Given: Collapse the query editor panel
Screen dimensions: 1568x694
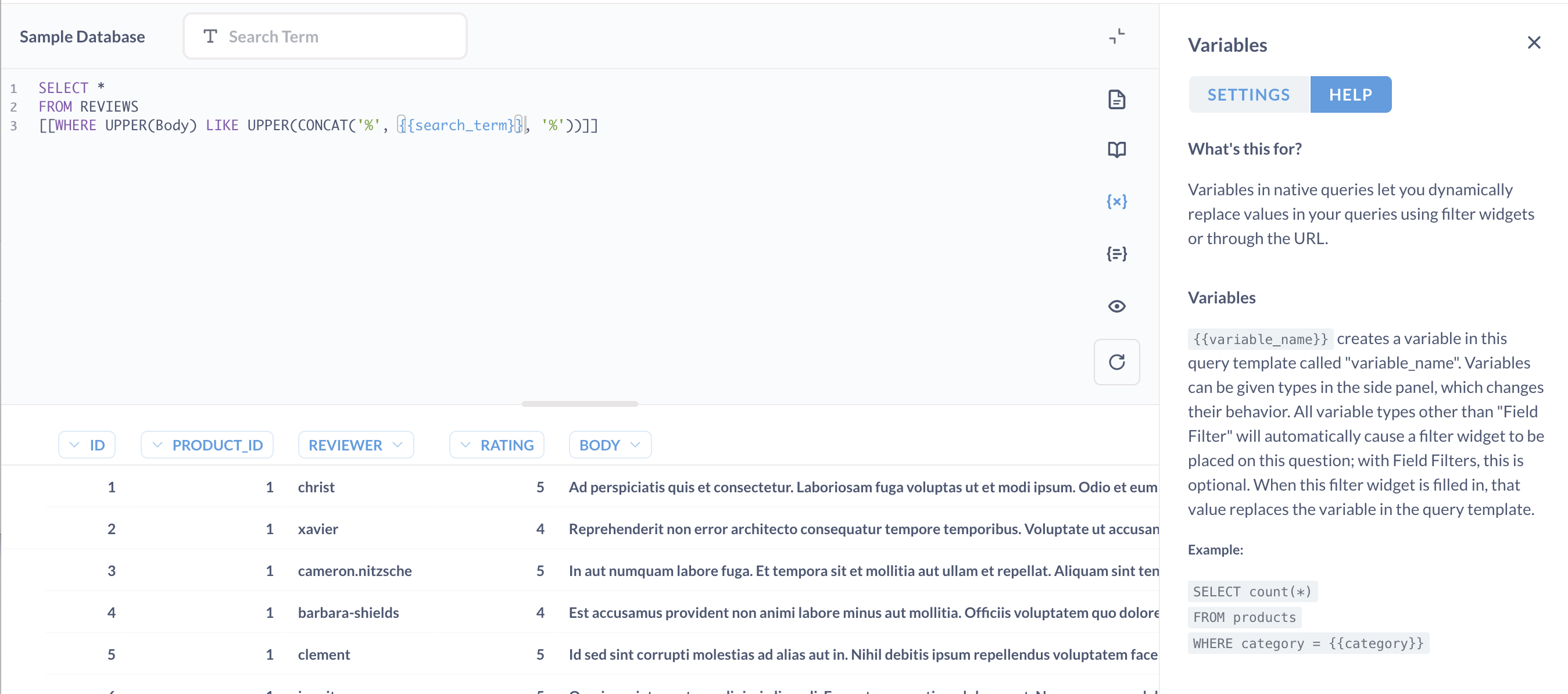Looking at the screenshot, I should [x=1117, y=36].
